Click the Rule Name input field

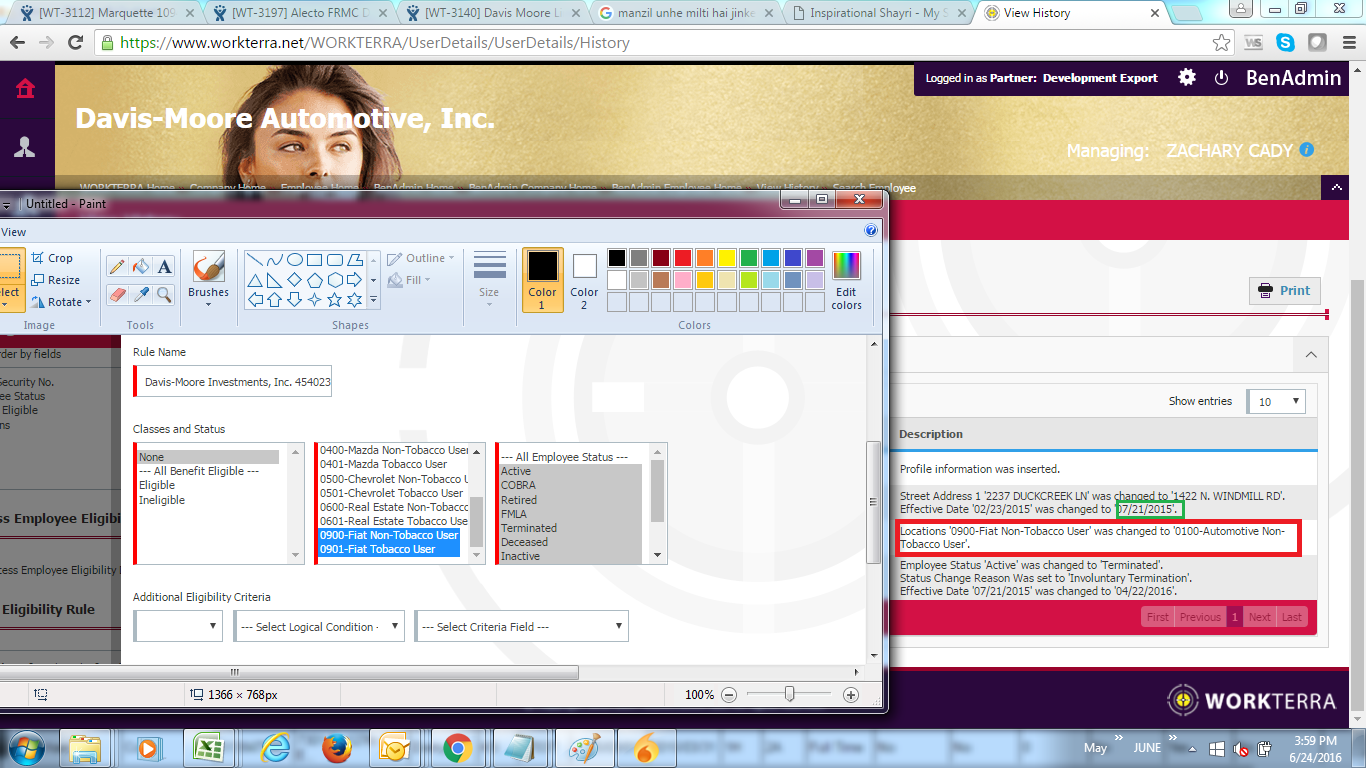(x=234, y=382)
